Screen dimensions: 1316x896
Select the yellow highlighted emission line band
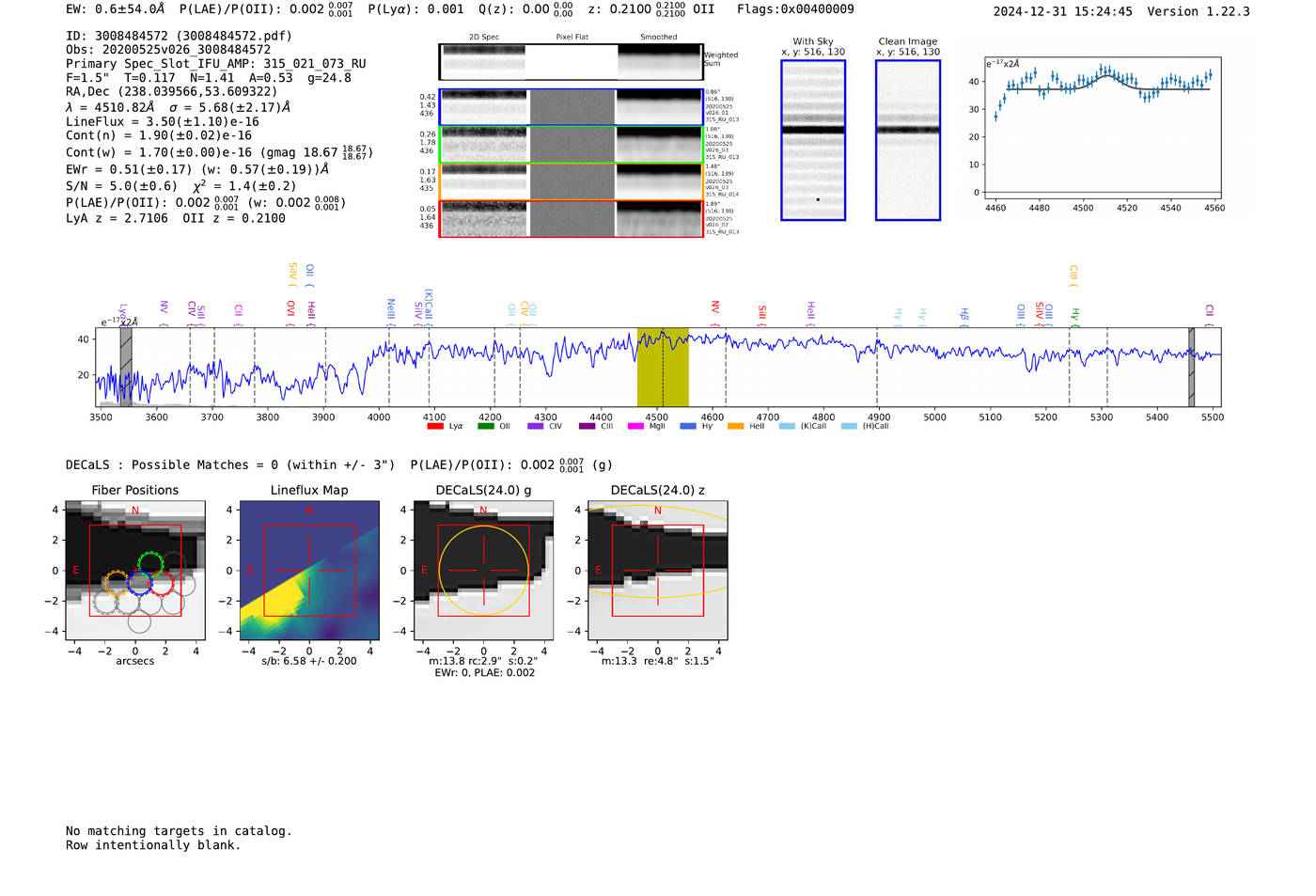tap(663, 367)
